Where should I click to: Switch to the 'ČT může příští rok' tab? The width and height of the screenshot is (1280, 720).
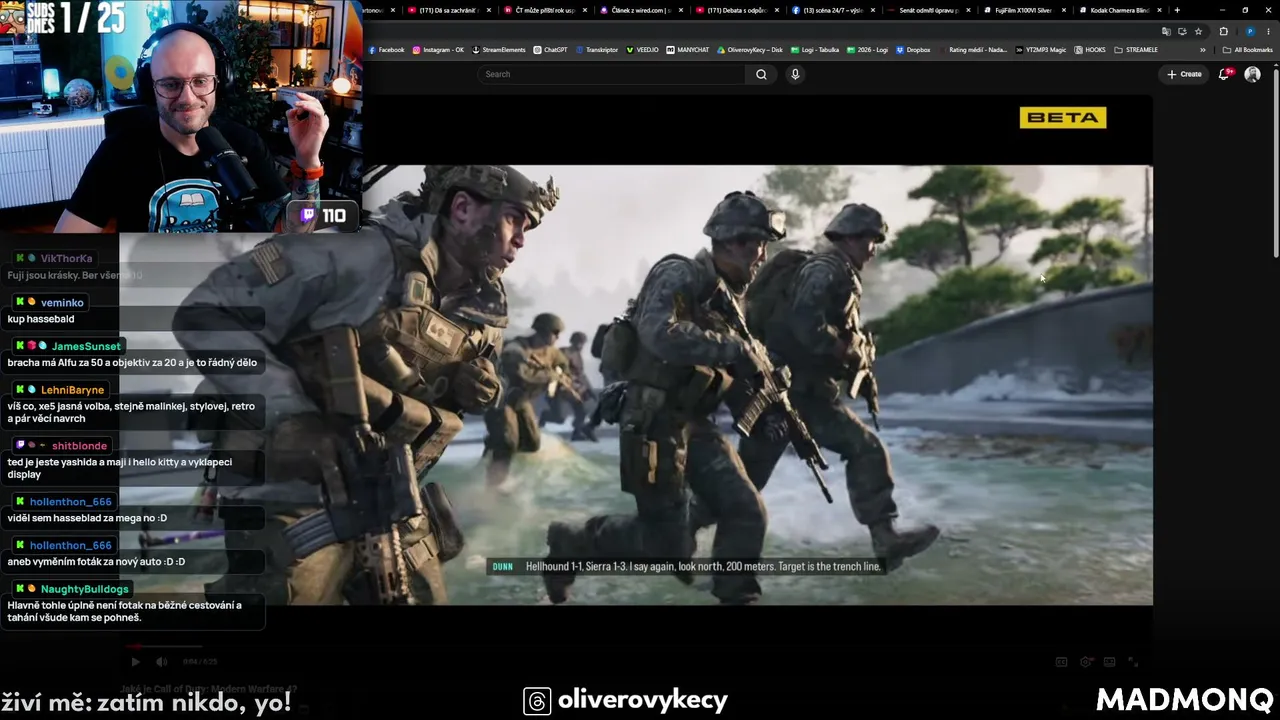point(544,10)
